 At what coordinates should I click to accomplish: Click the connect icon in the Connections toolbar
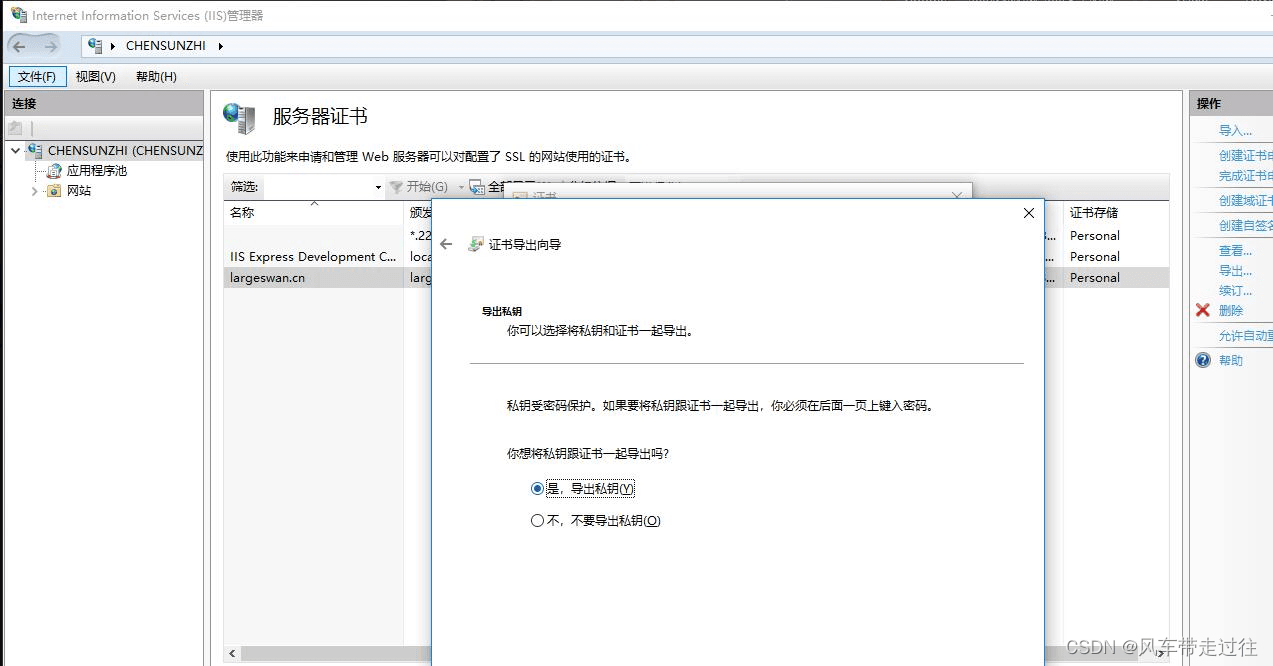coord(15,128)
